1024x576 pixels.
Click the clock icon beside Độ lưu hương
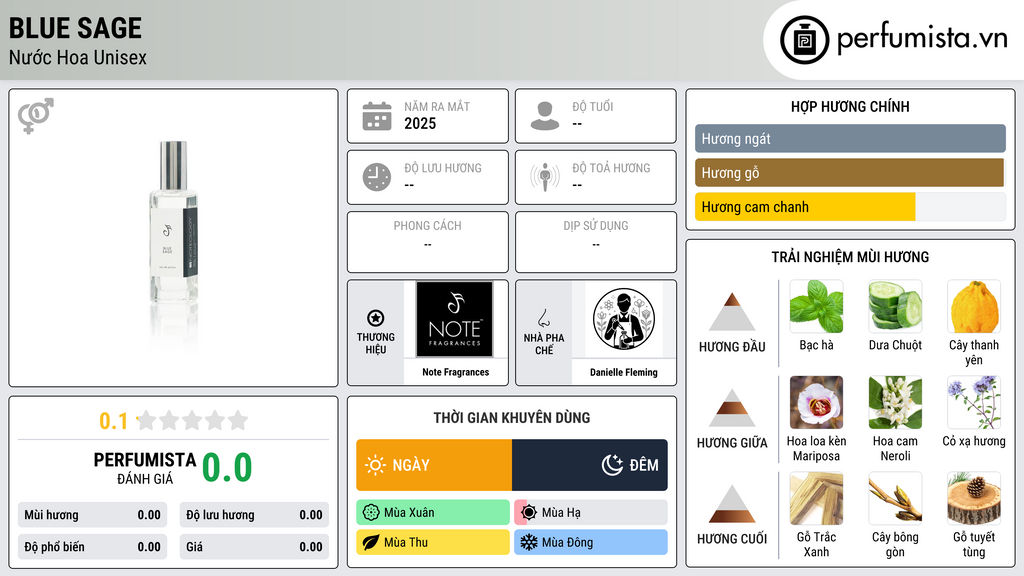pyautogui.click(x=377, y=177)
